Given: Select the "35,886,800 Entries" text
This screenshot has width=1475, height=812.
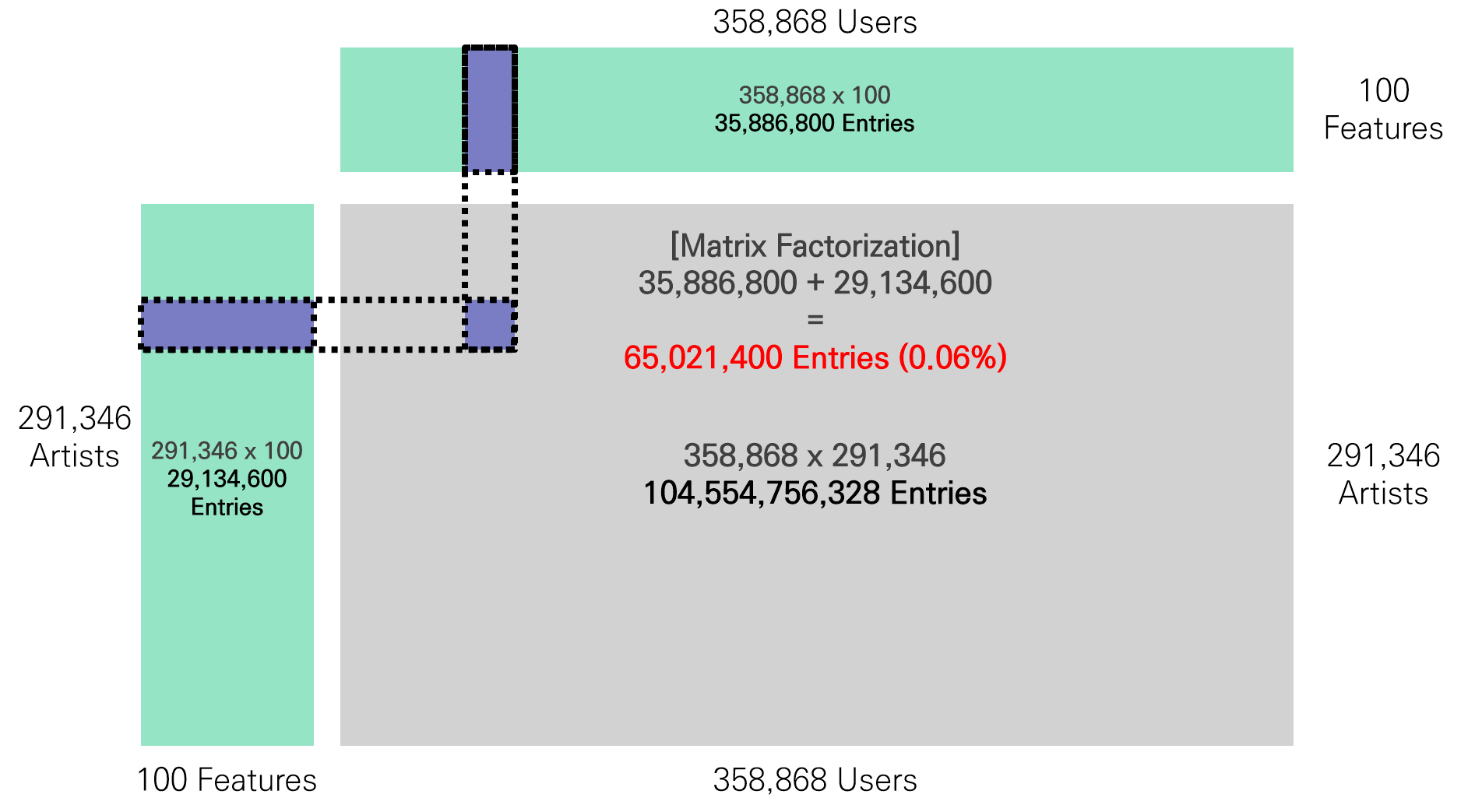Looking at the screenshot, I should (815, 123).
